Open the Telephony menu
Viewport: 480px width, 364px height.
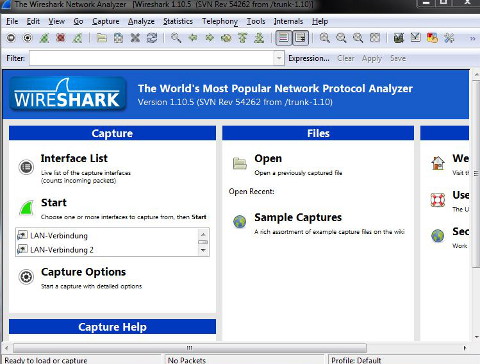220,21
